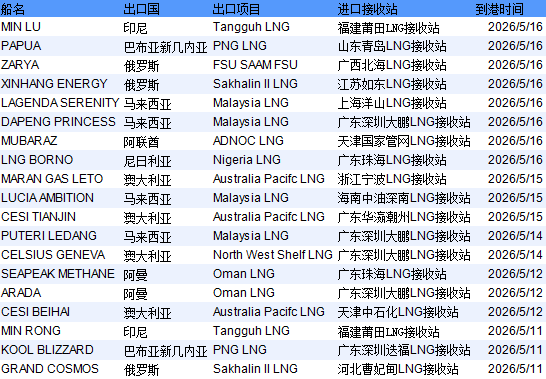
Task: Select ship name PUTERI LEDANG
Action: (49, 236)
